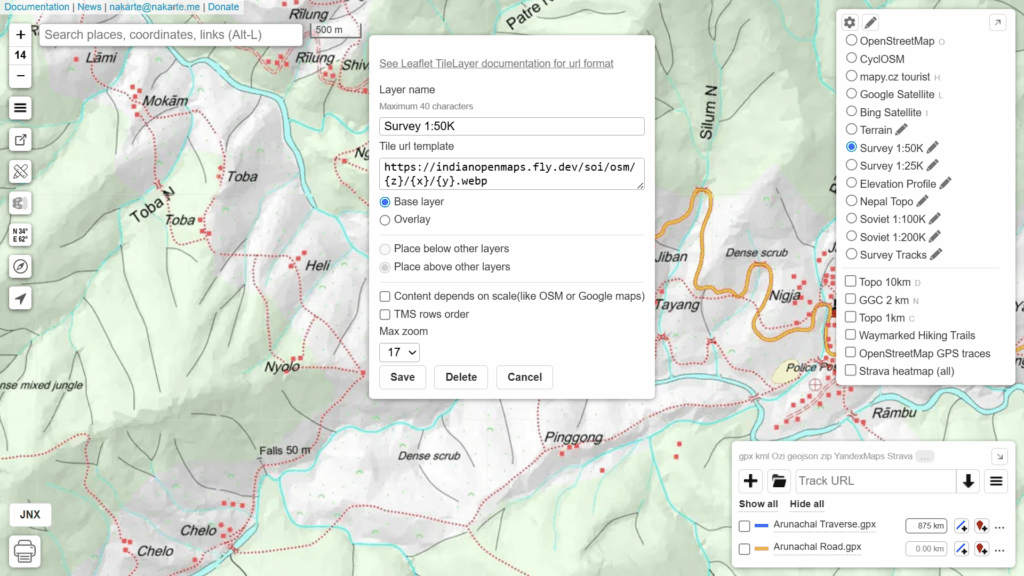This screenshot has width=1024, height=576.
Task: Open the layers settings gear icon
Action: click(x=850, y=23)
